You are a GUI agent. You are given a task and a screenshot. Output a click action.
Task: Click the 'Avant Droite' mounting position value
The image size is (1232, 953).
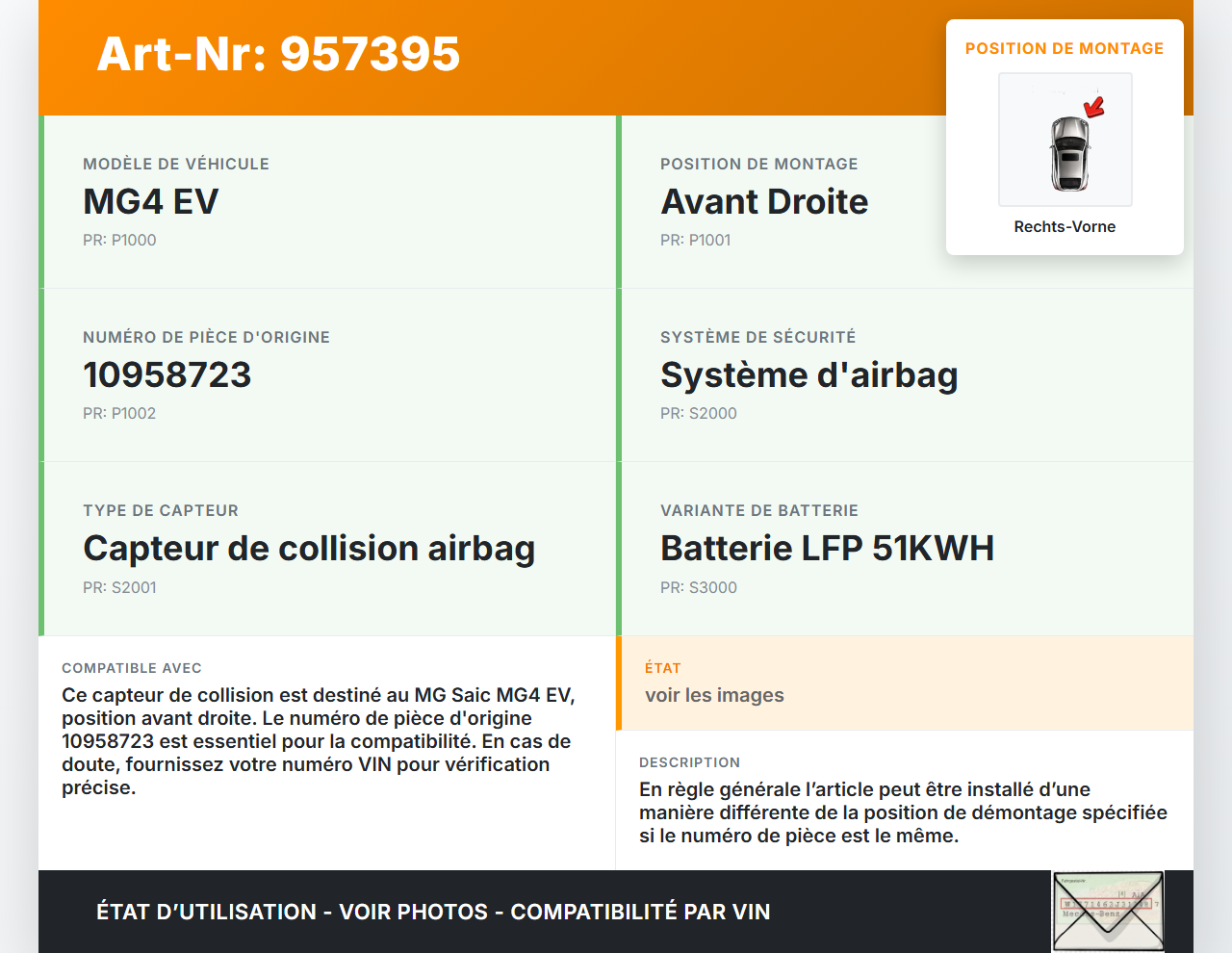764,201
